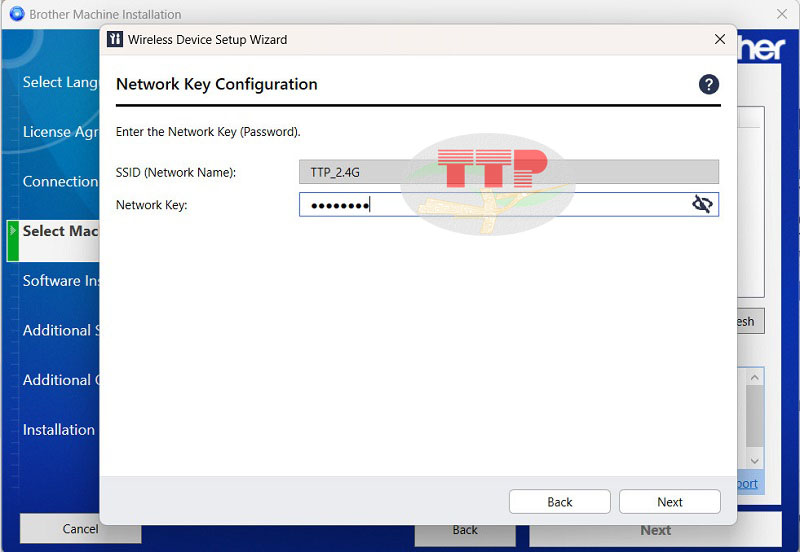Select the Connection step in sidebar

pyautogui.click(x=60, y=182)
